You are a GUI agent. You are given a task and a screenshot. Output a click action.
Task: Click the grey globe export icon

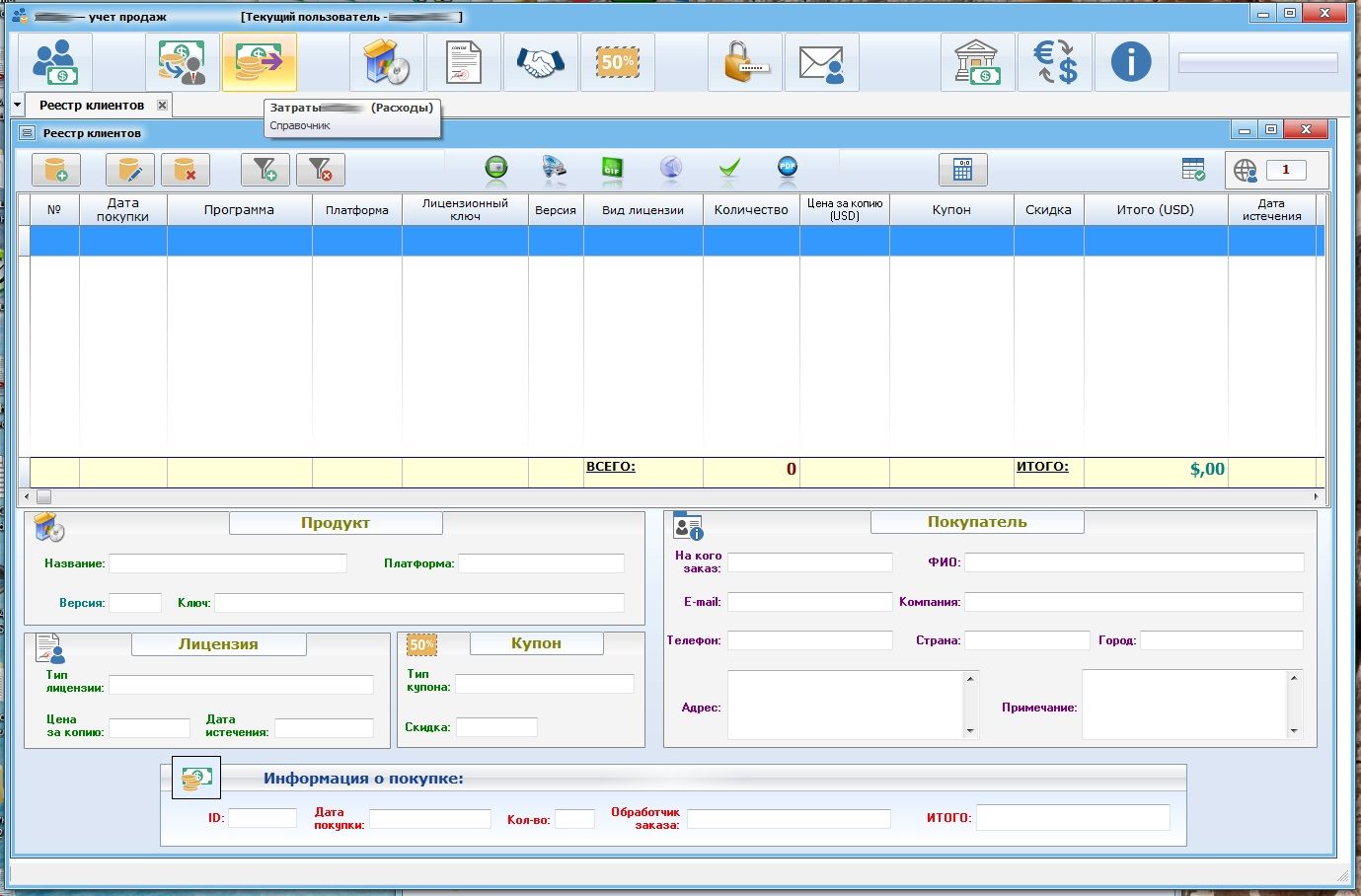[671, 169]
